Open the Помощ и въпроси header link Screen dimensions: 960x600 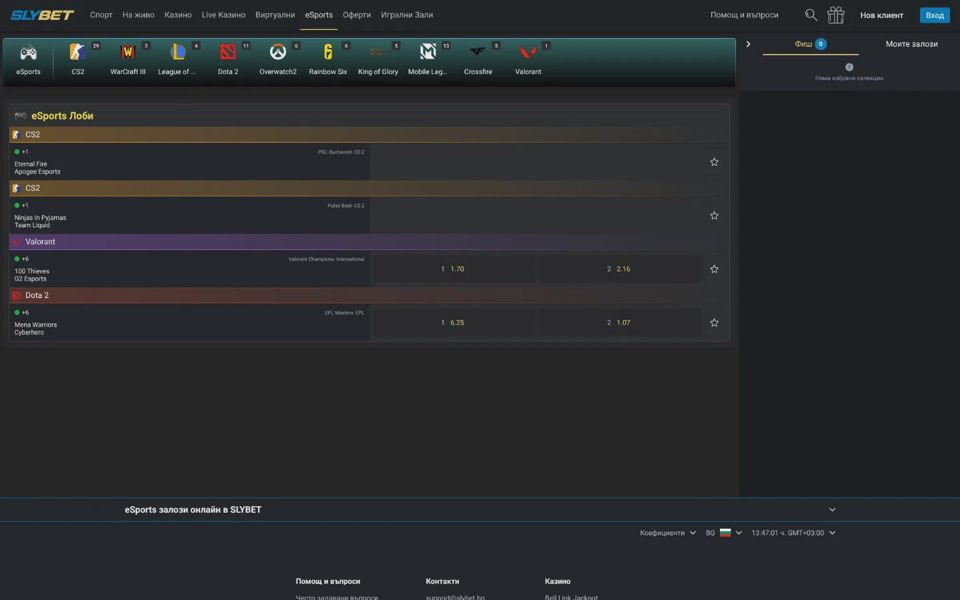pos(744,15)
